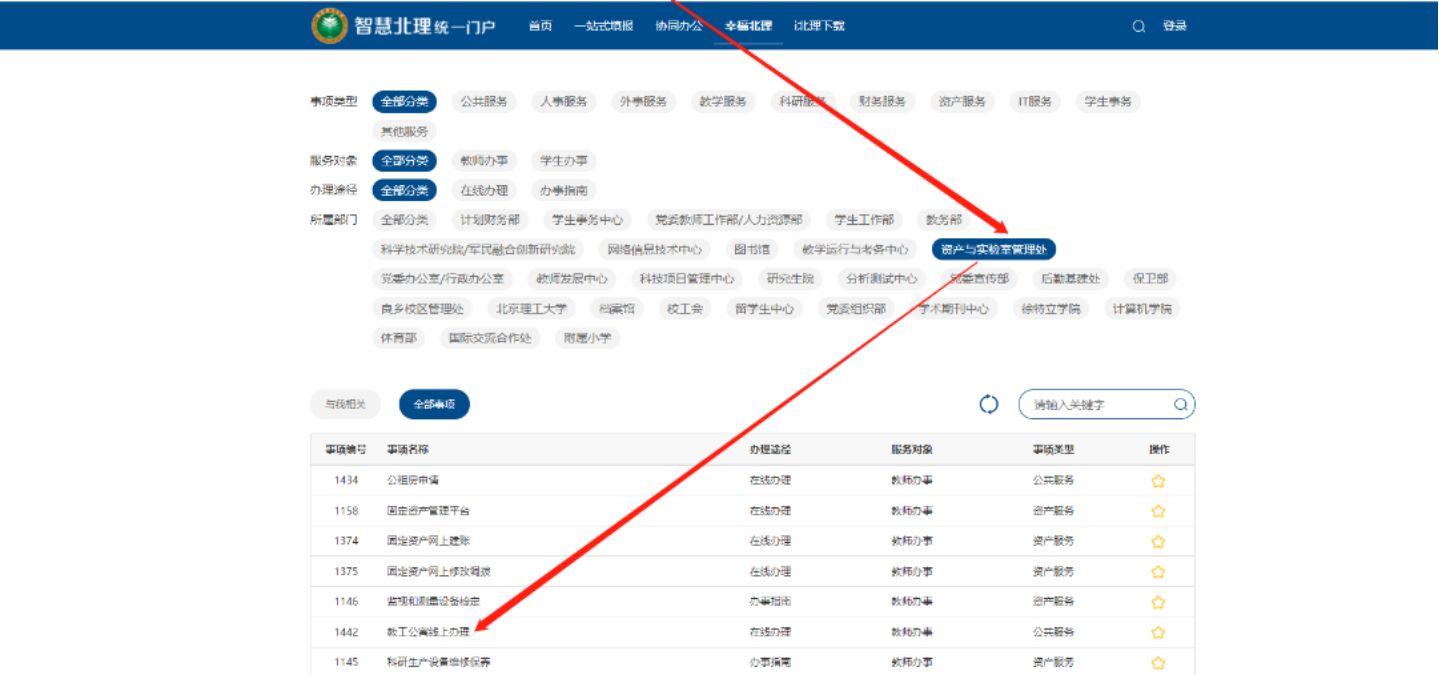Open the 首页 navigation tab
Screen dimensions: 1439x675
tap(540, 26)
